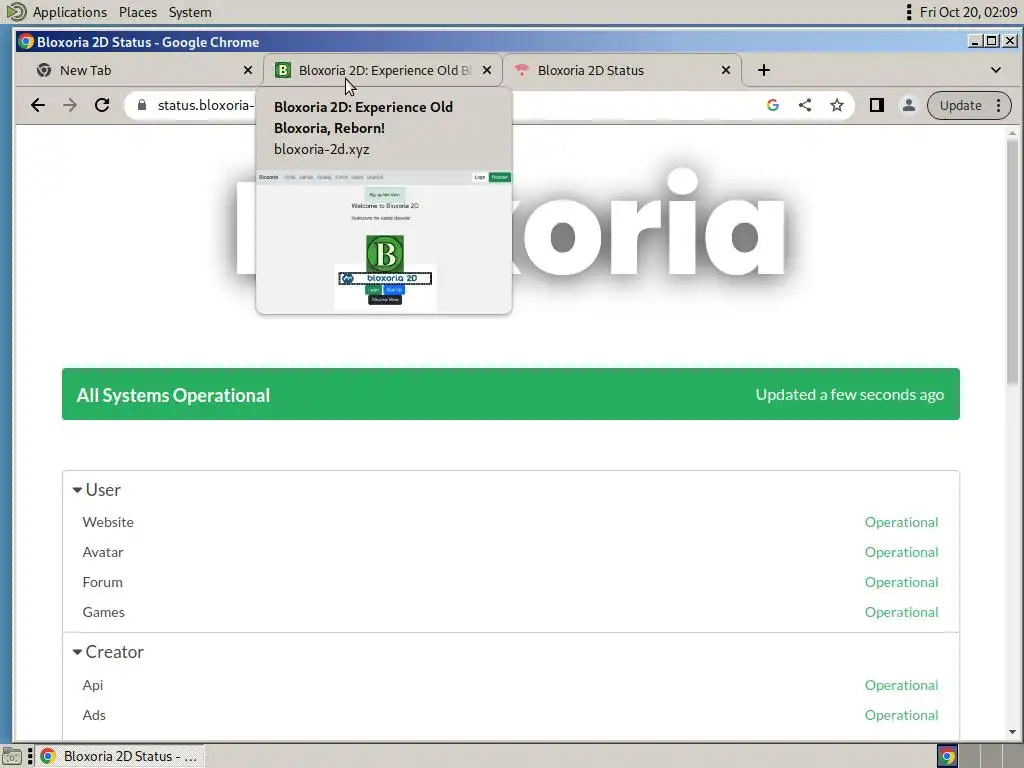Open the System menu

tap(190, 12)
